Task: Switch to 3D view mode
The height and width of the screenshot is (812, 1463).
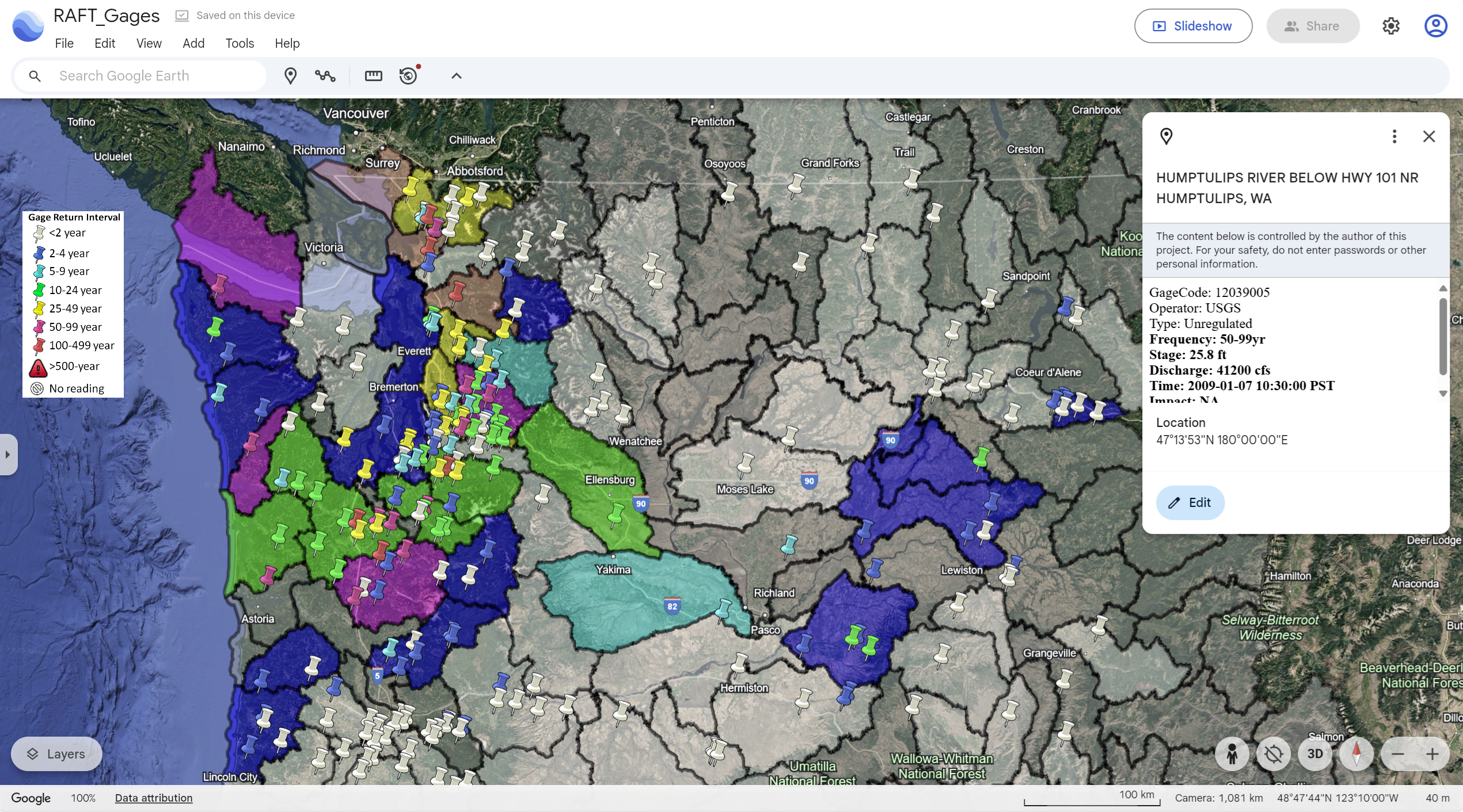Action: point(1314,753)
